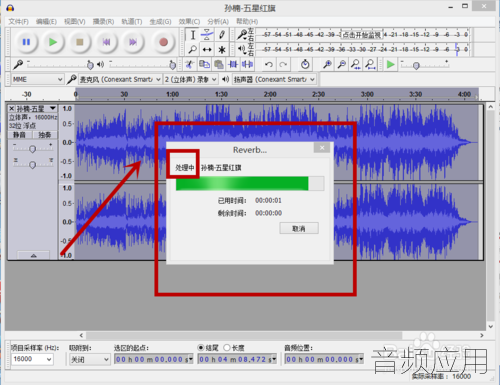
Task: Select the Draw (pencil) tool
Action: point(222,35)
